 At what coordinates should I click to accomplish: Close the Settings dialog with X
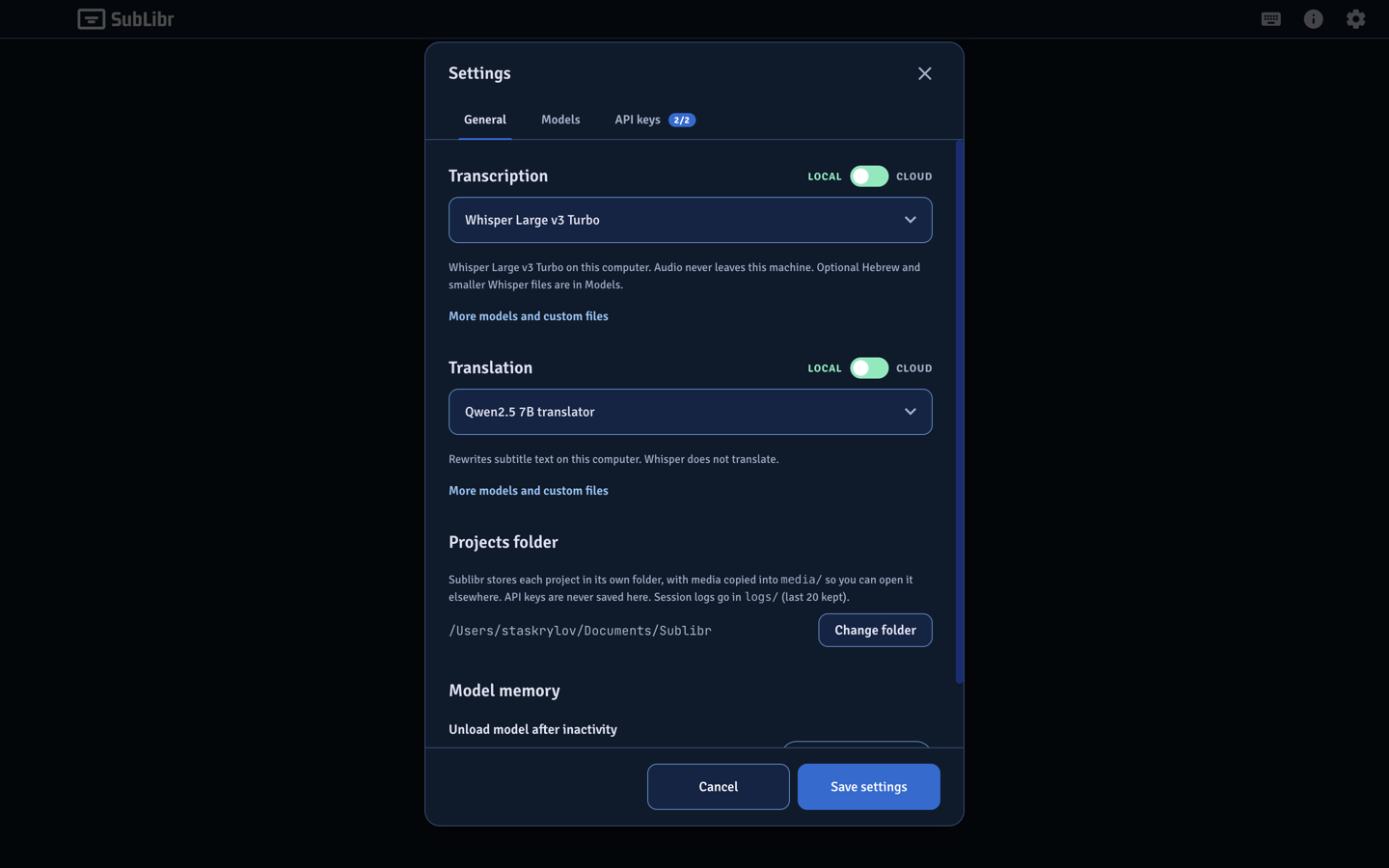coord(924,73)
